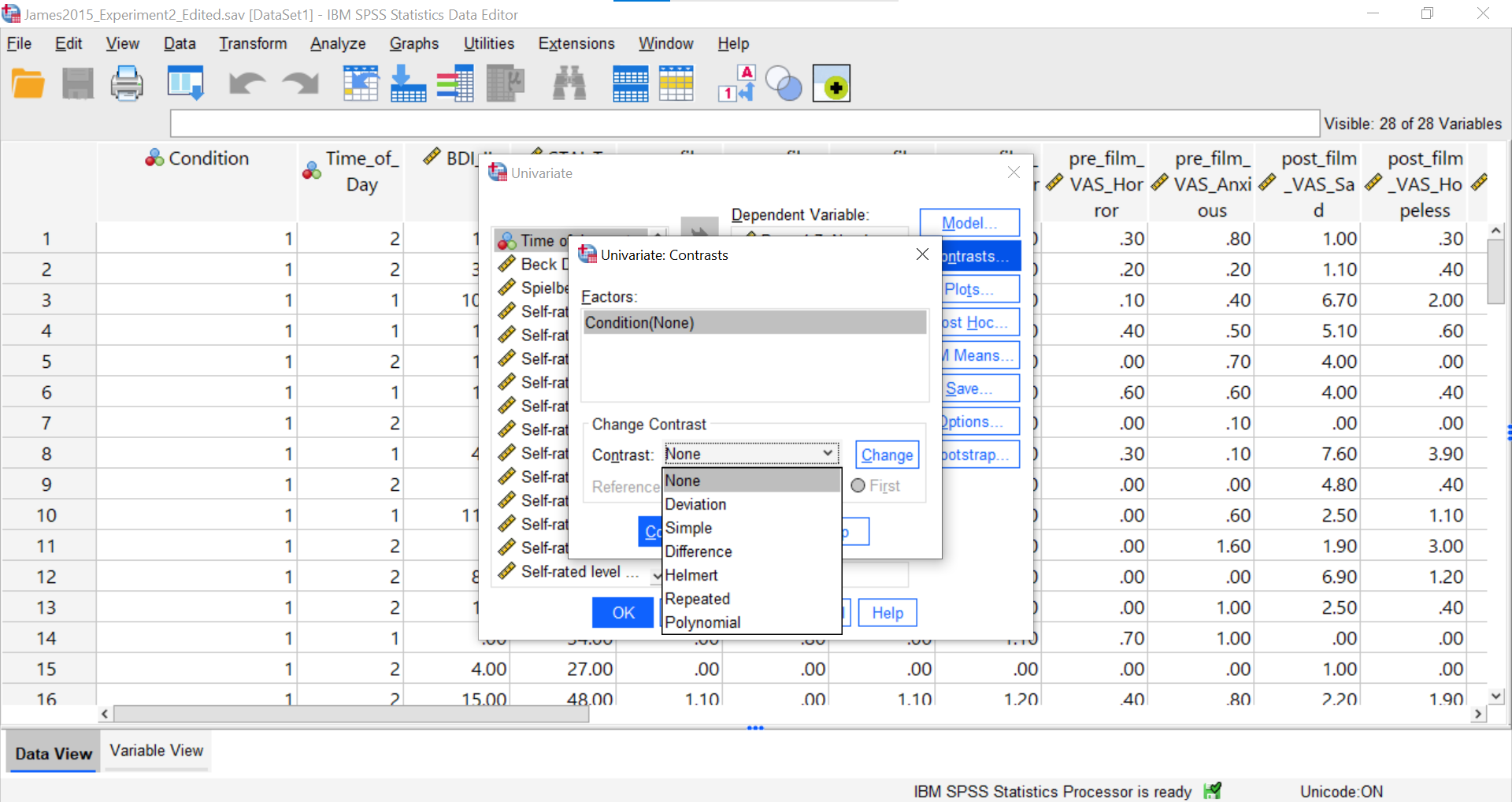Click the cell editor input bar
This screenshot has height=802, width=1512.
(744, 124)
